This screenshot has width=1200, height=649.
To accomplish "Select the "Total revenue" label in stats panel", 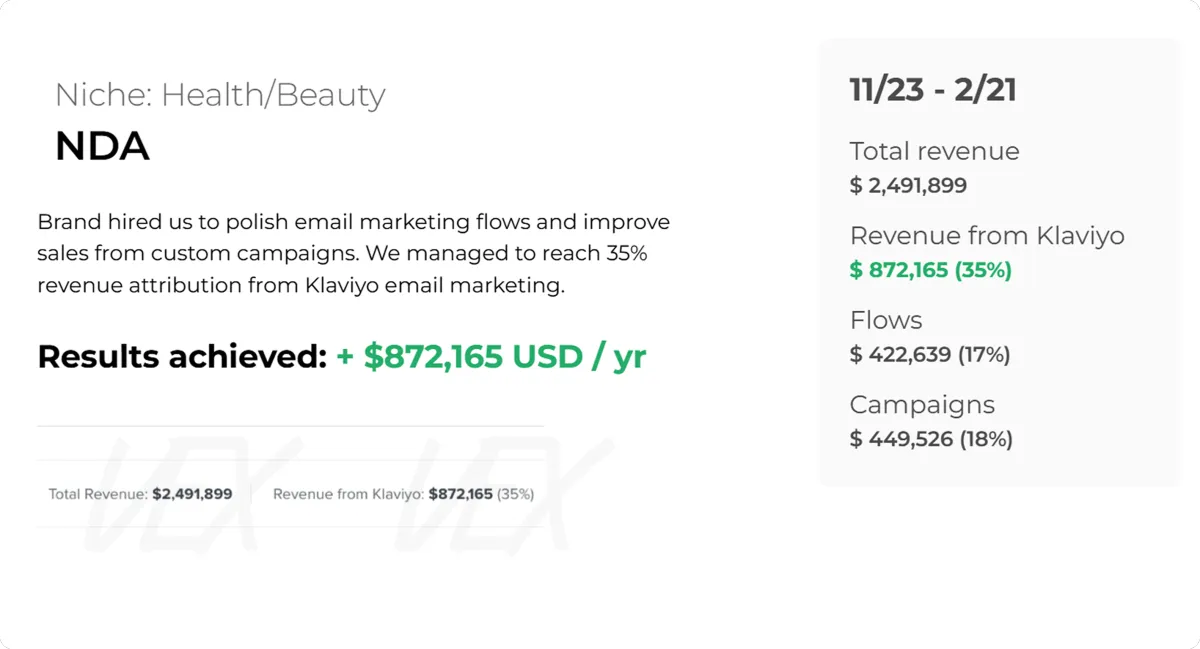I will 934,151.
